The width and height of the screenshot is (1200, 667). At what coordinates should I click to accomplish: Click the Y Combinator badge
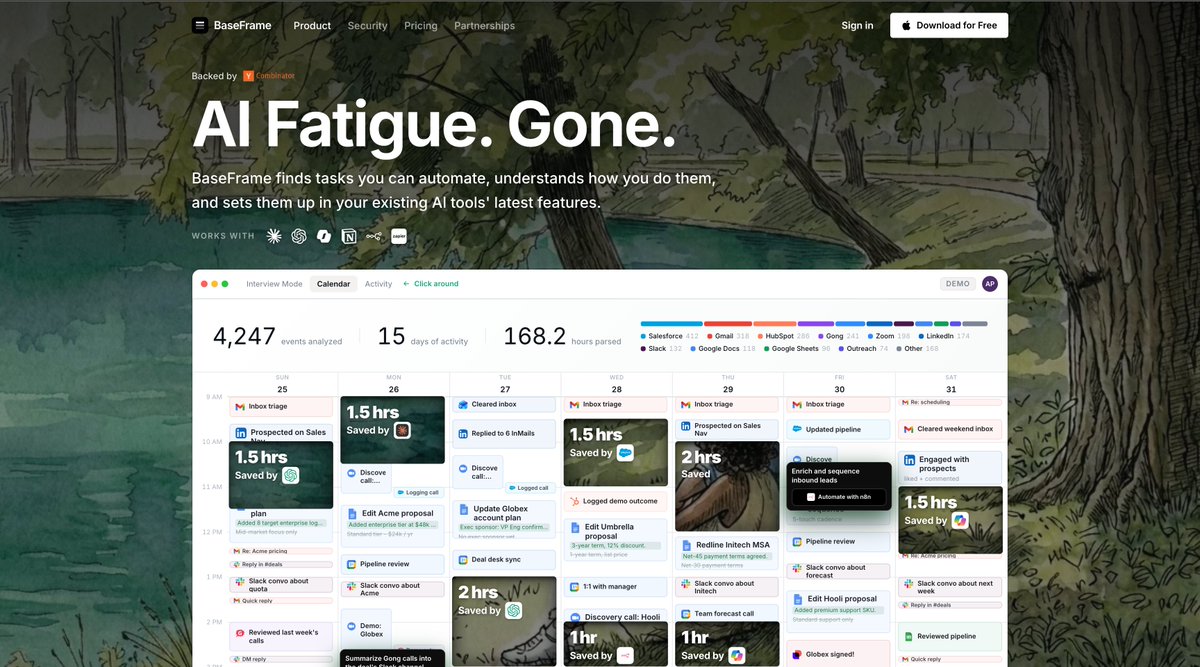click(x=269, y=76)
